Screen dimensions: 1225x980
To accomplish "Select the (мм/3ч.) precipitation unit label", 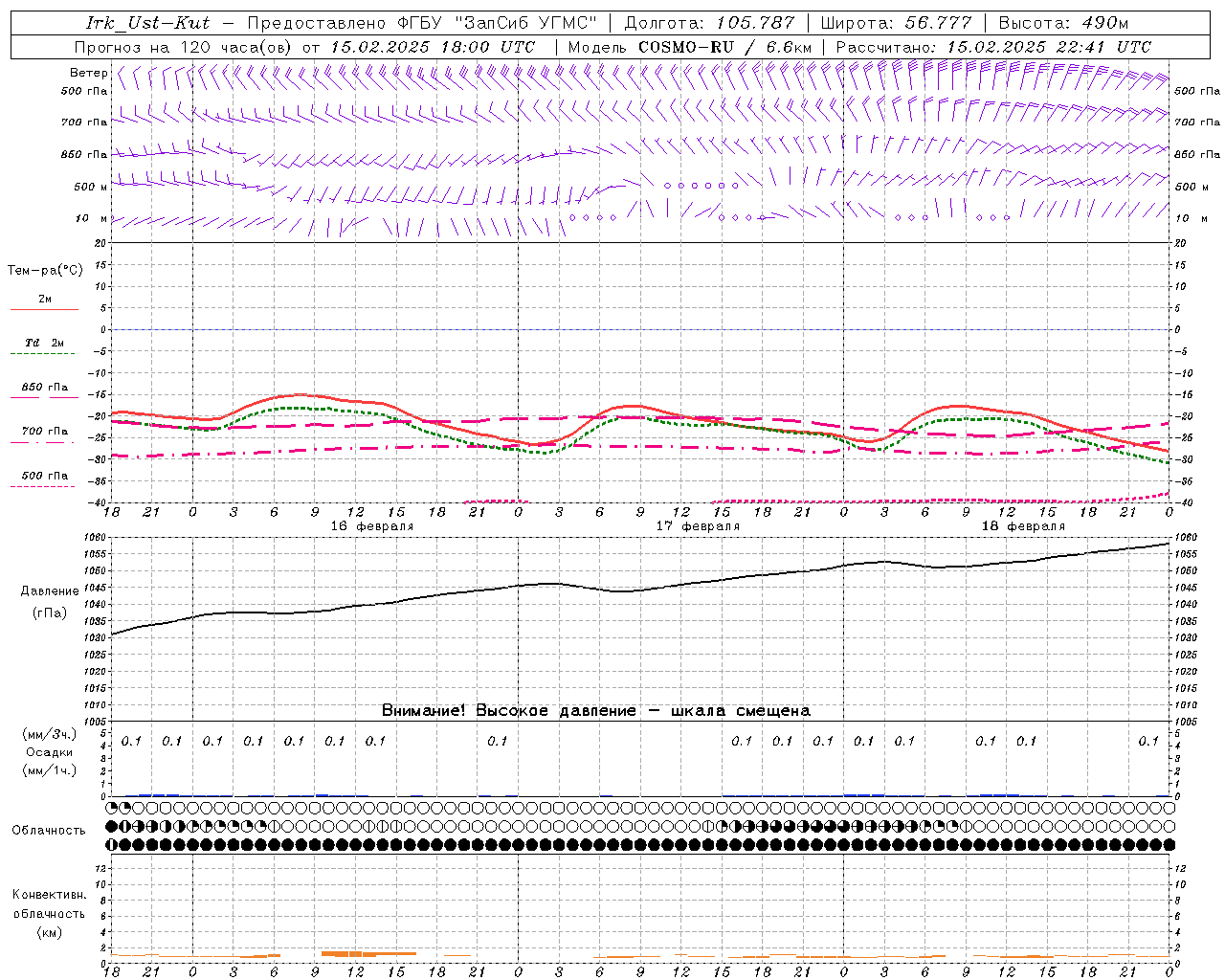I will (x=50, y=734).
